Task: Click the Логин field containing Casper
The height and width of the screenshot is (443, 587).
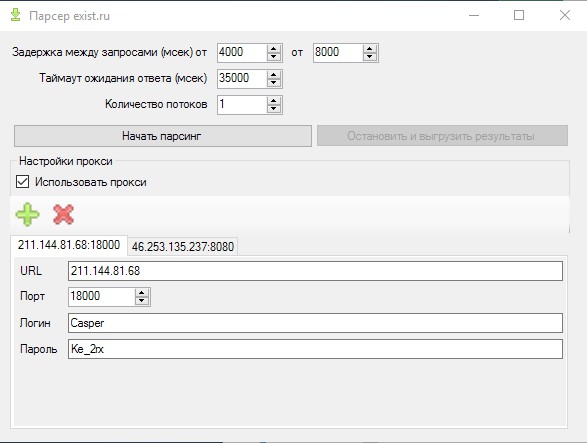Action: click(x=315, y=323)
